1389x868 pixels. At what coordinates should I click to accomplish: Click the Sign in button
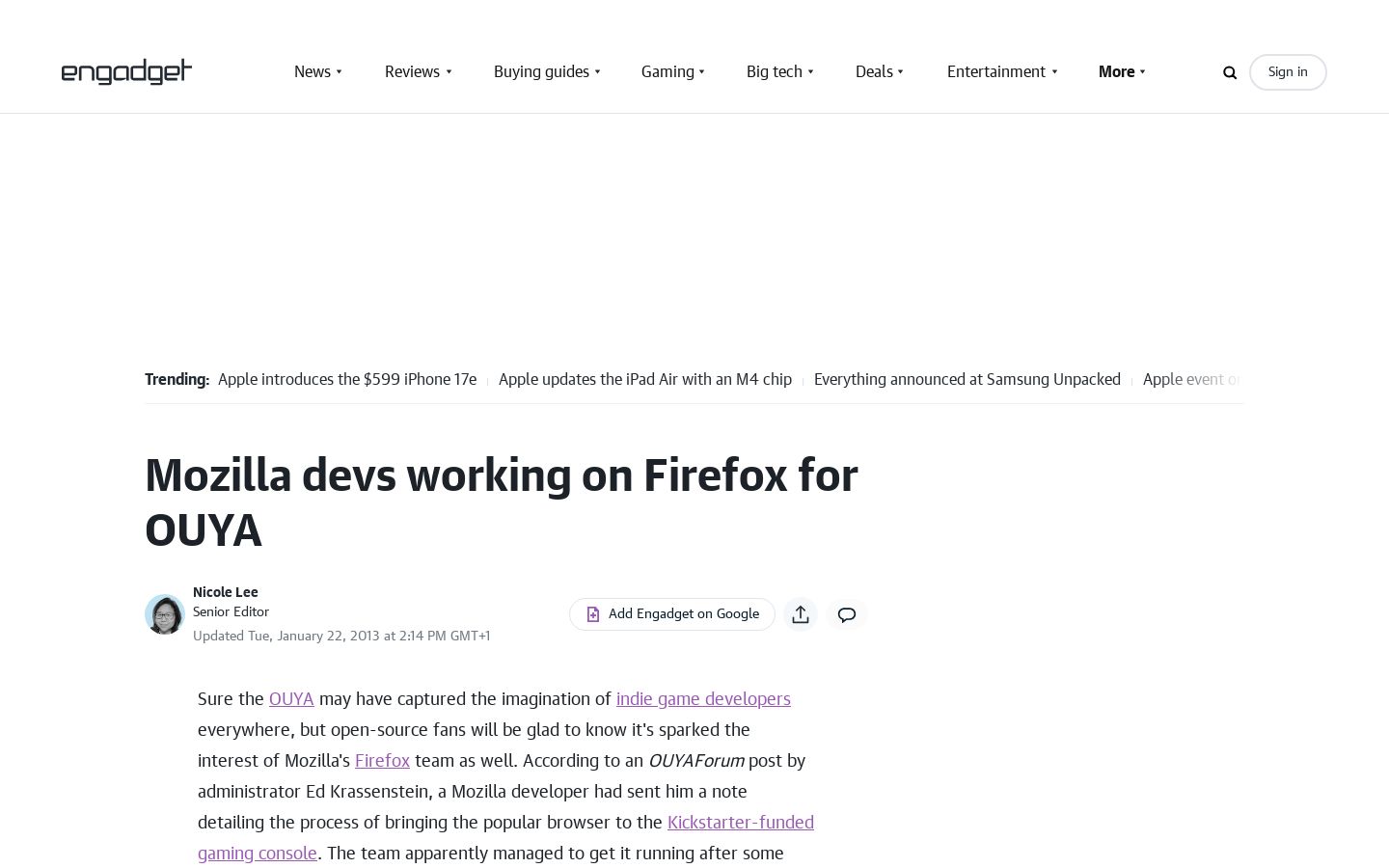pos(1288,72)
